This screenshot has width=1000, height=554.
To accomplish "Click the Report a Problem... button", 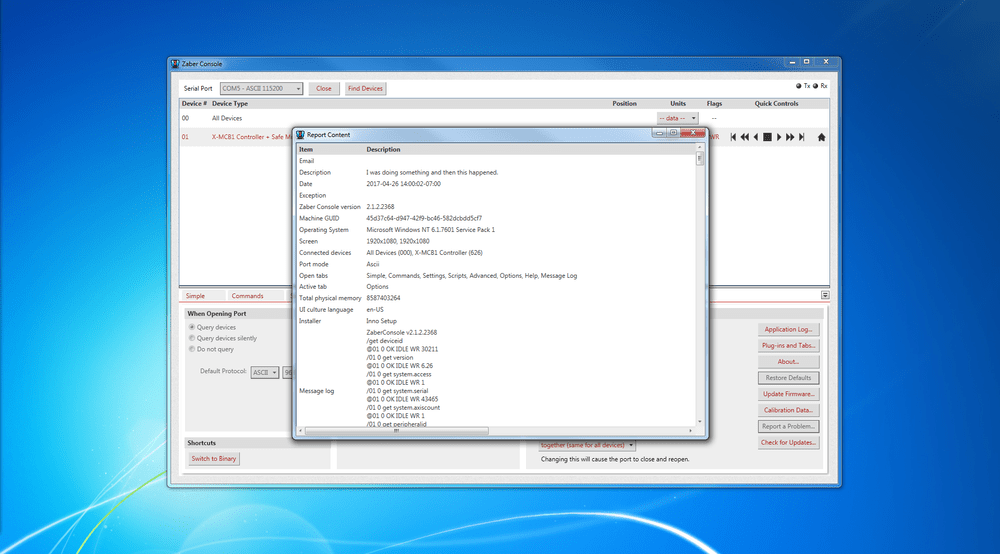I will coord(788,426).
